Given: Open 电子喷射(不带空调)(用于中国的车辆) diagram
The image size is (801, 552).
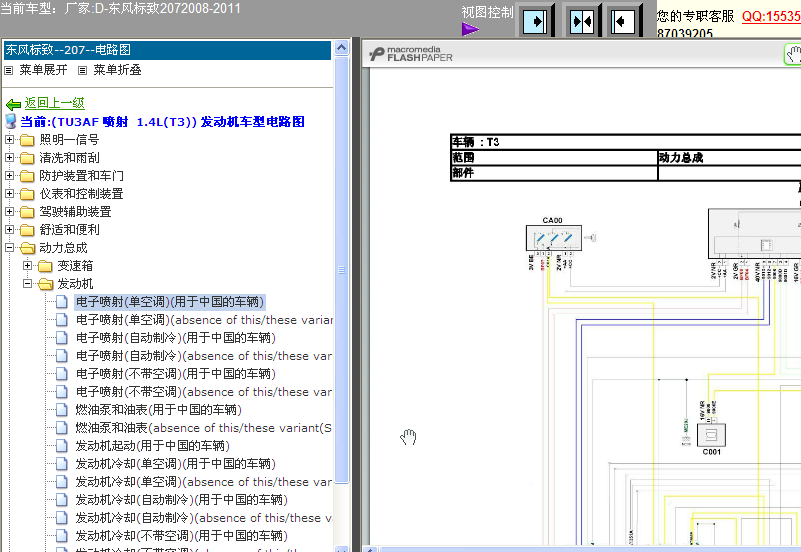Looking at the screenshot, I should pos(176,374).
